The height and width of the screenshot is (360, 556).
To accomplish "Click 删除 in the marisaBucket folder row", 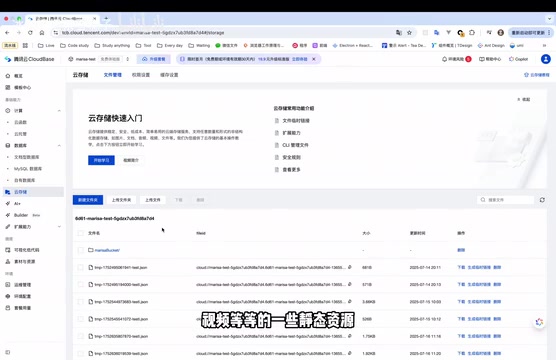I will (461, 250).
